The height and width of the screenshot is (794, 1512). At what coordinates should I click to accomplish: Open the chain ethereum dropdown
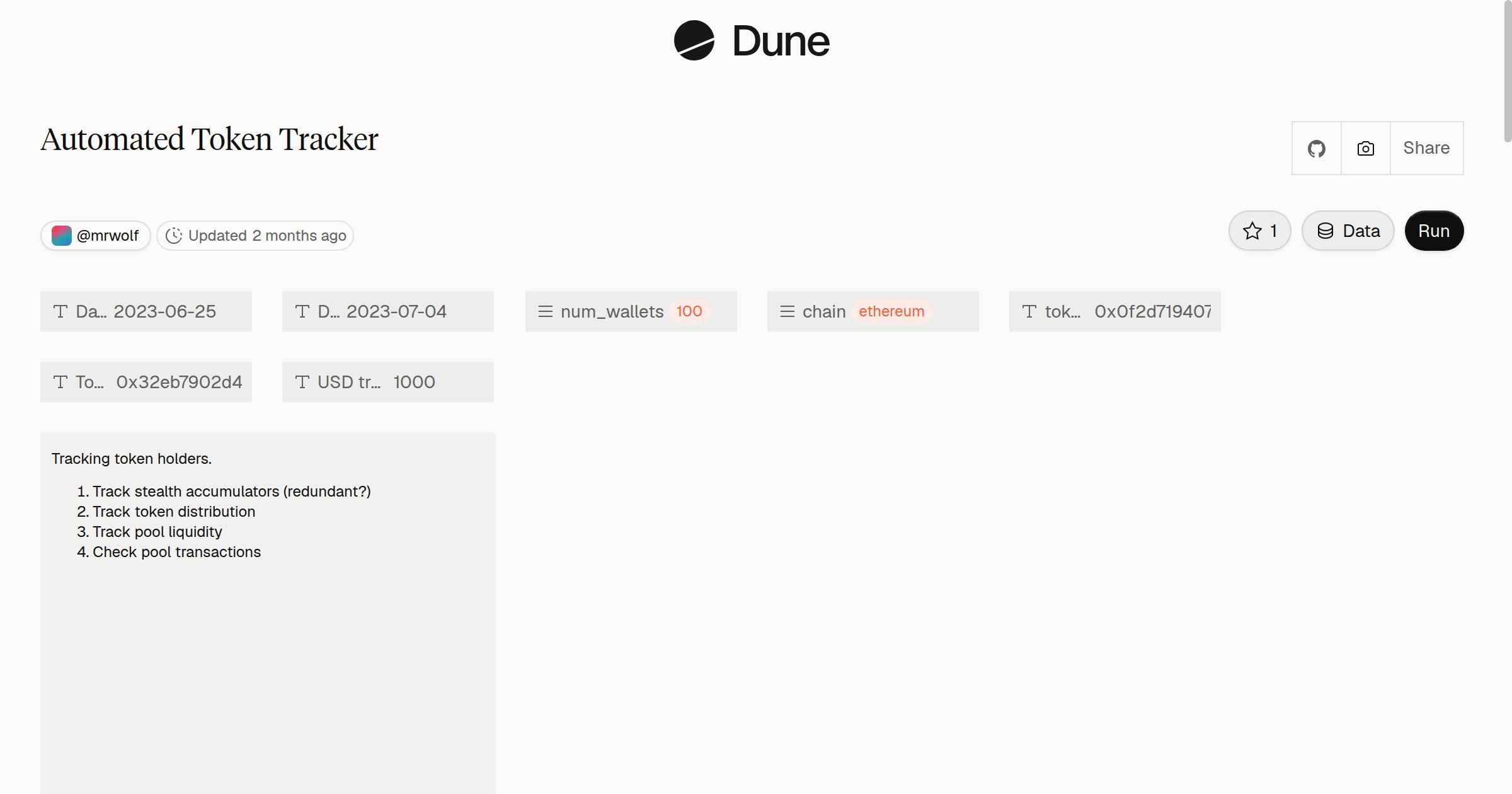point(873,311)
